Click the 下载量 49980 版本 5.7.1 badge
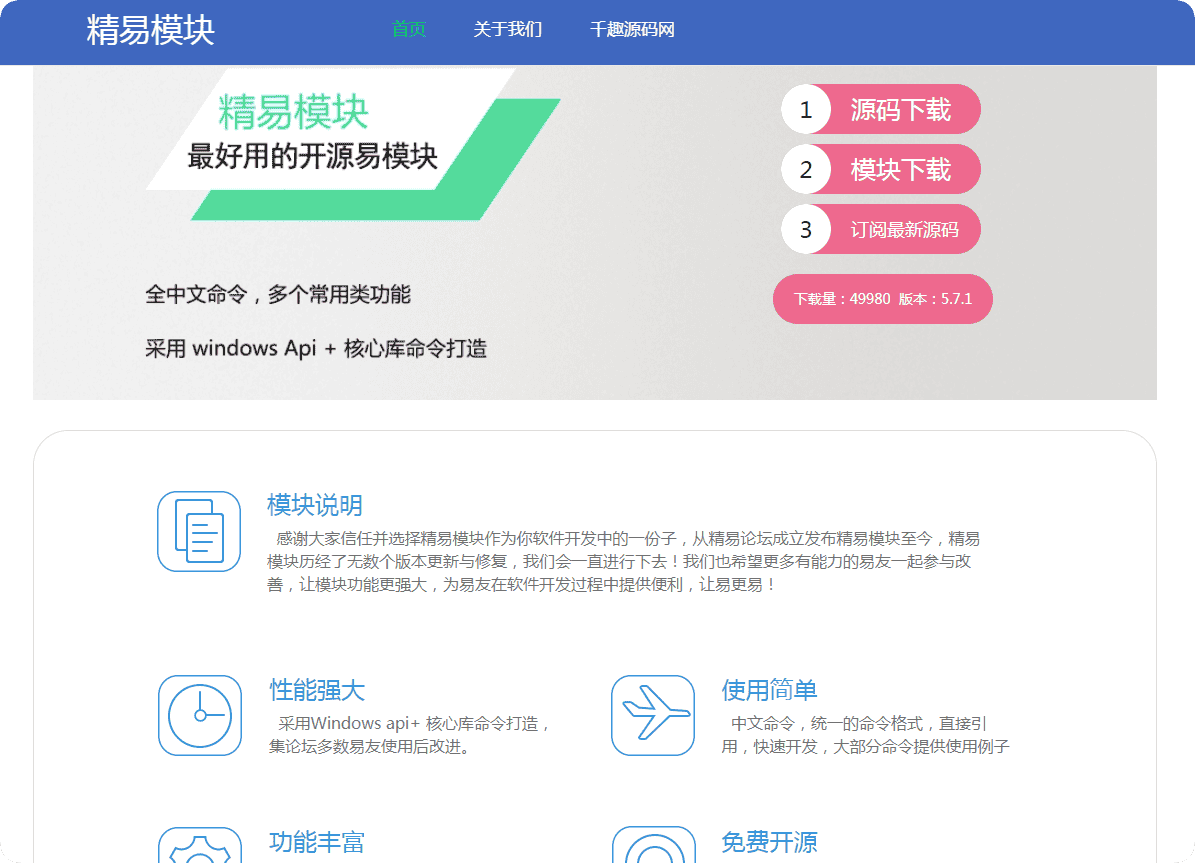1195x863 pixels. 882,298
